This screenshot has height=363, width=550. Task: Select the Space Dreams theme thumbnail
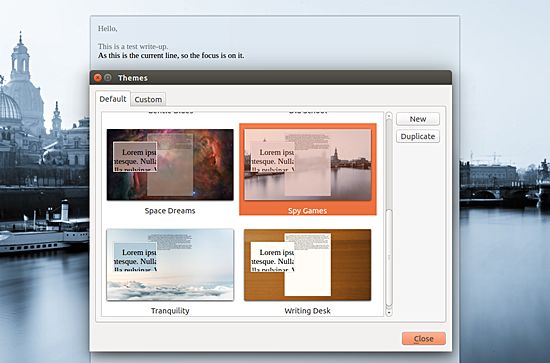[x=170, y=164]
